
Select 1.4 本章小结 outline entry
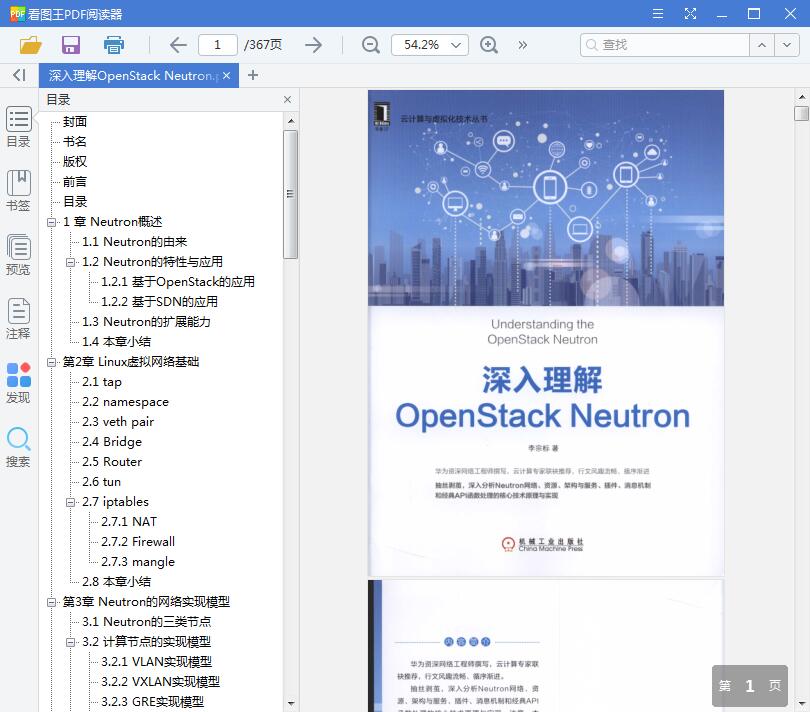(117, 342)
